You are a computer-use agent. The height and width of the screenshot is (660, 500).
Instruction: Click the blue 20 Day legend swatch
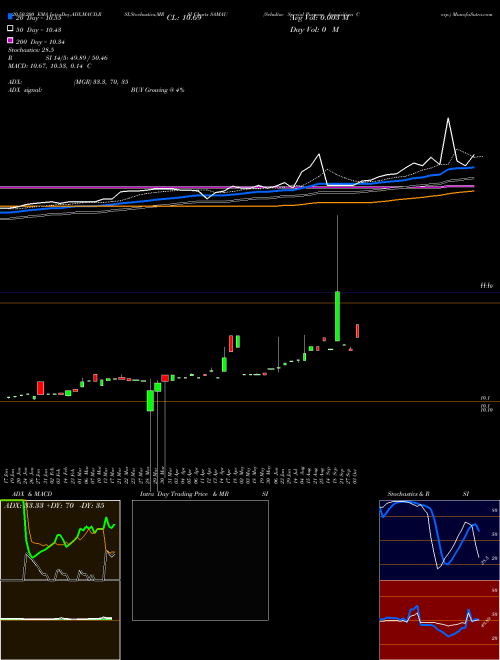tap(10, 16)
